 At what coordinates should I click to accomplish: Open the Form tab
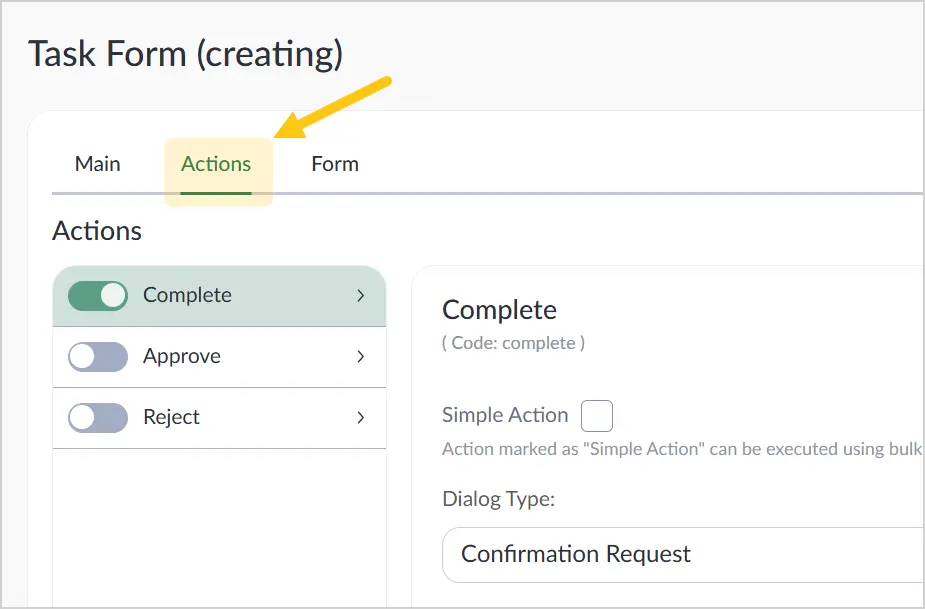335,163
